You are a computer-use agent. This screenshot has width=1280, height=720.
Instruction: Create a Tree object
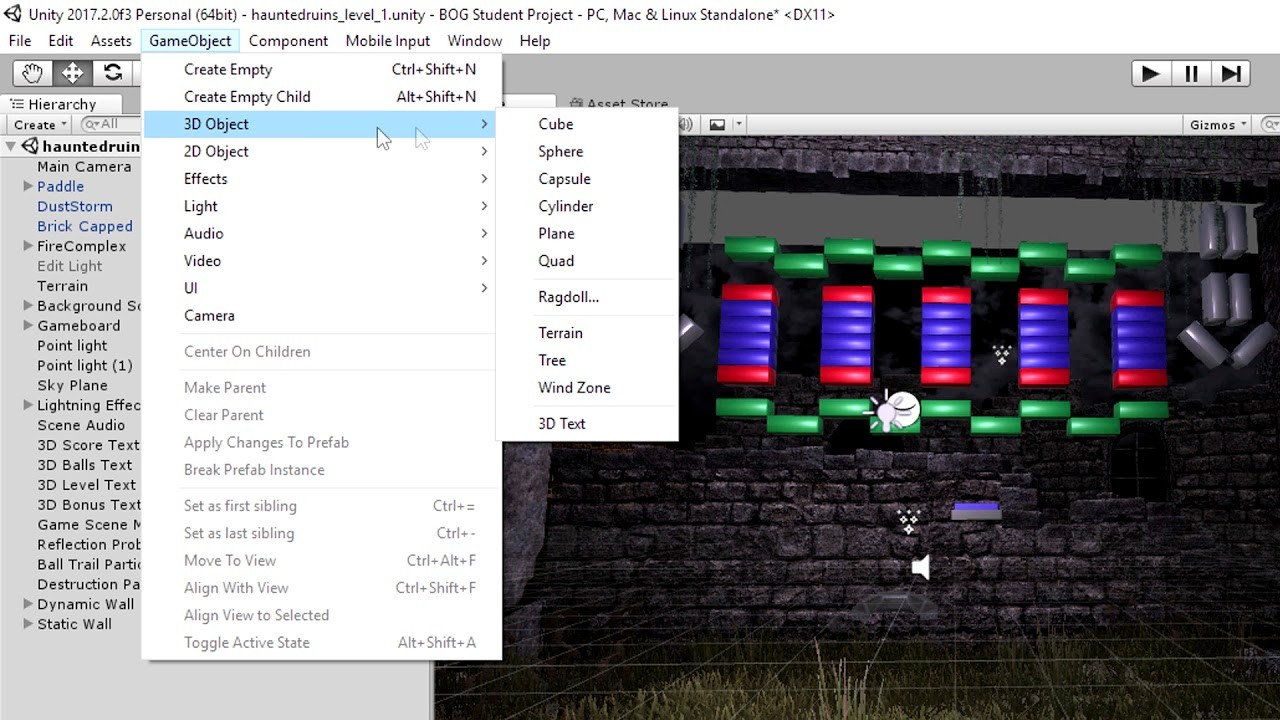[588, 360]
